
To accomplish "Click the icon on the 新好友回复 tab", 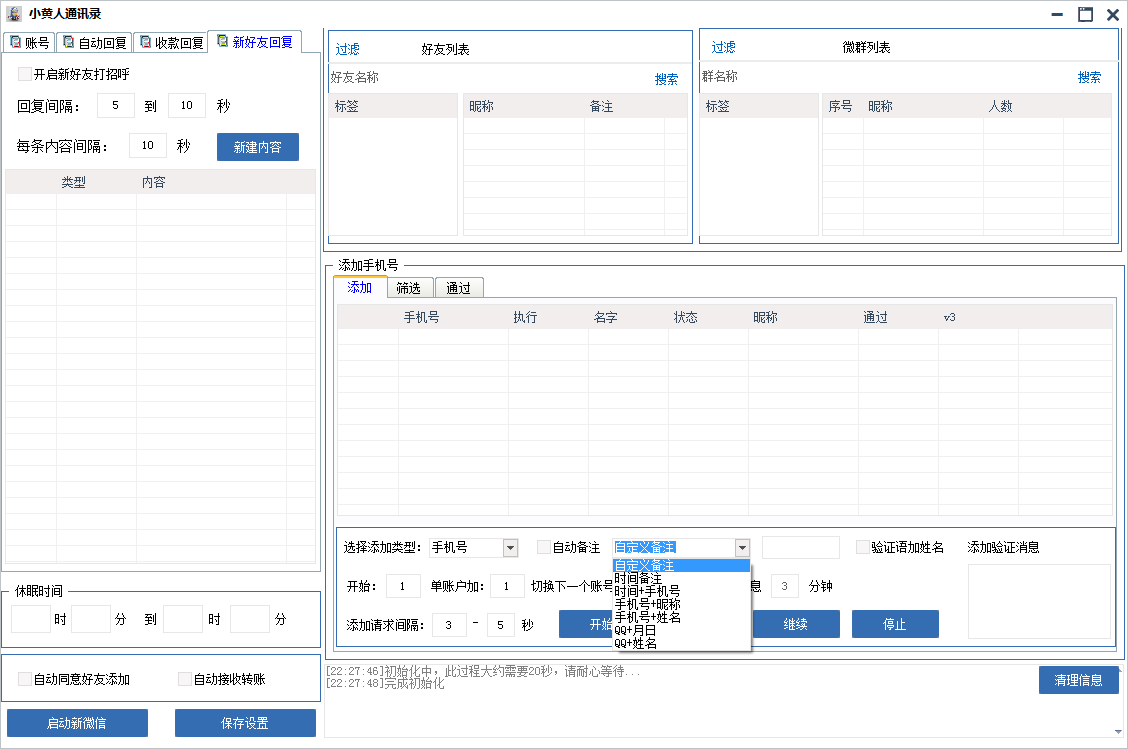I will 222,41.
